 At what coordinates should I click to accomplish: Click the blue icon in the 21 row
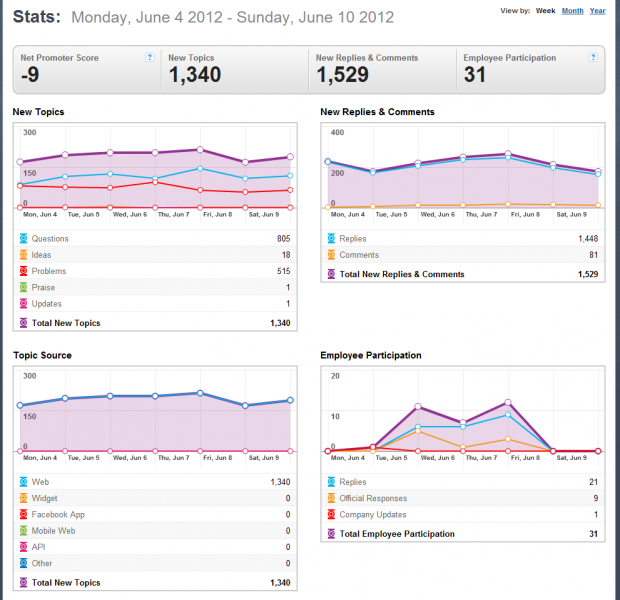[331, 482]
